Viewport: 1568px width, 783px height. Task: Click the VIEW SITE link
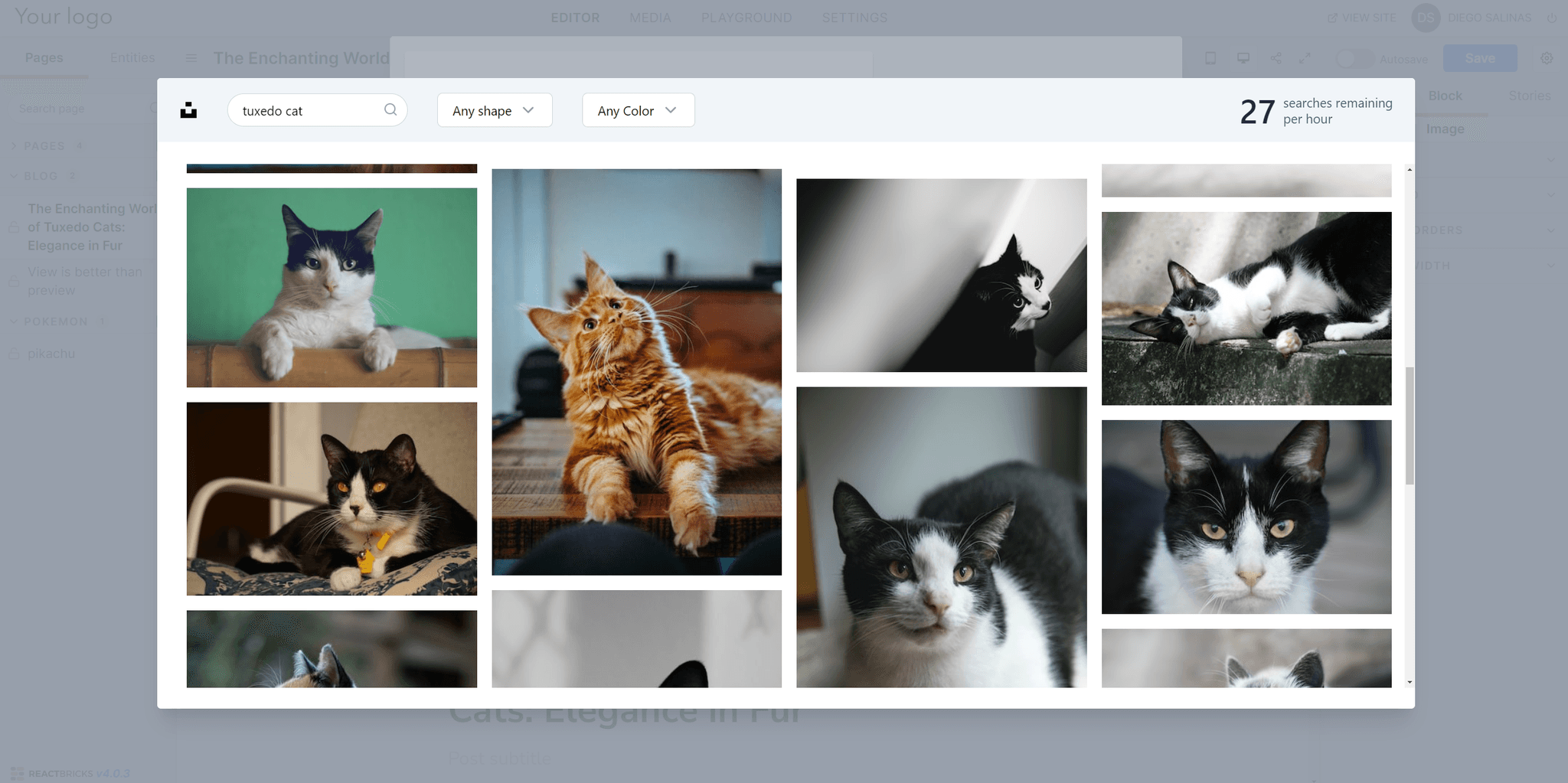point(1362,18)
